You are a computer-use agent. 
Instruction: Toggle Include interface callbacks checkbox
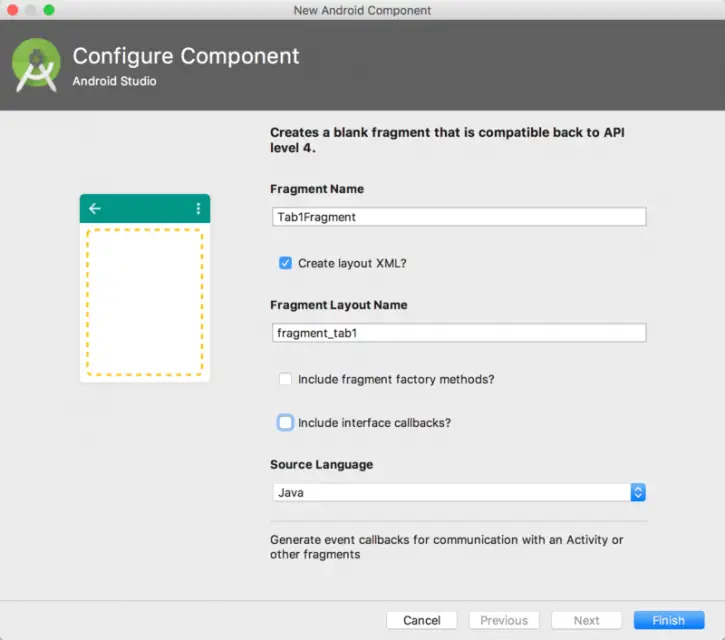[286, 423]
